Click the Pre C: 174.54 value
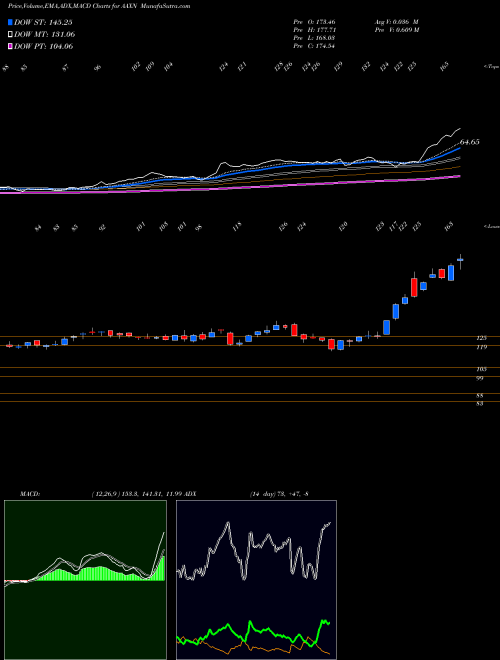The height and width of the screenshot is (660, 500). (x=314, y=46)
